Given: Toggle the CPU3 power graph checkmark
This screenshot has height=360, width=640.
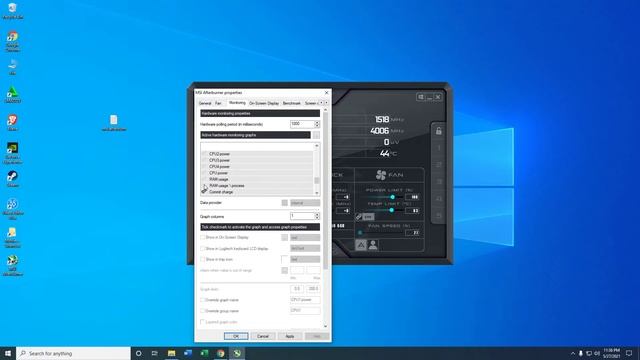Looking at the screenshot, I should pyautogui.click(x=204, y=160).
